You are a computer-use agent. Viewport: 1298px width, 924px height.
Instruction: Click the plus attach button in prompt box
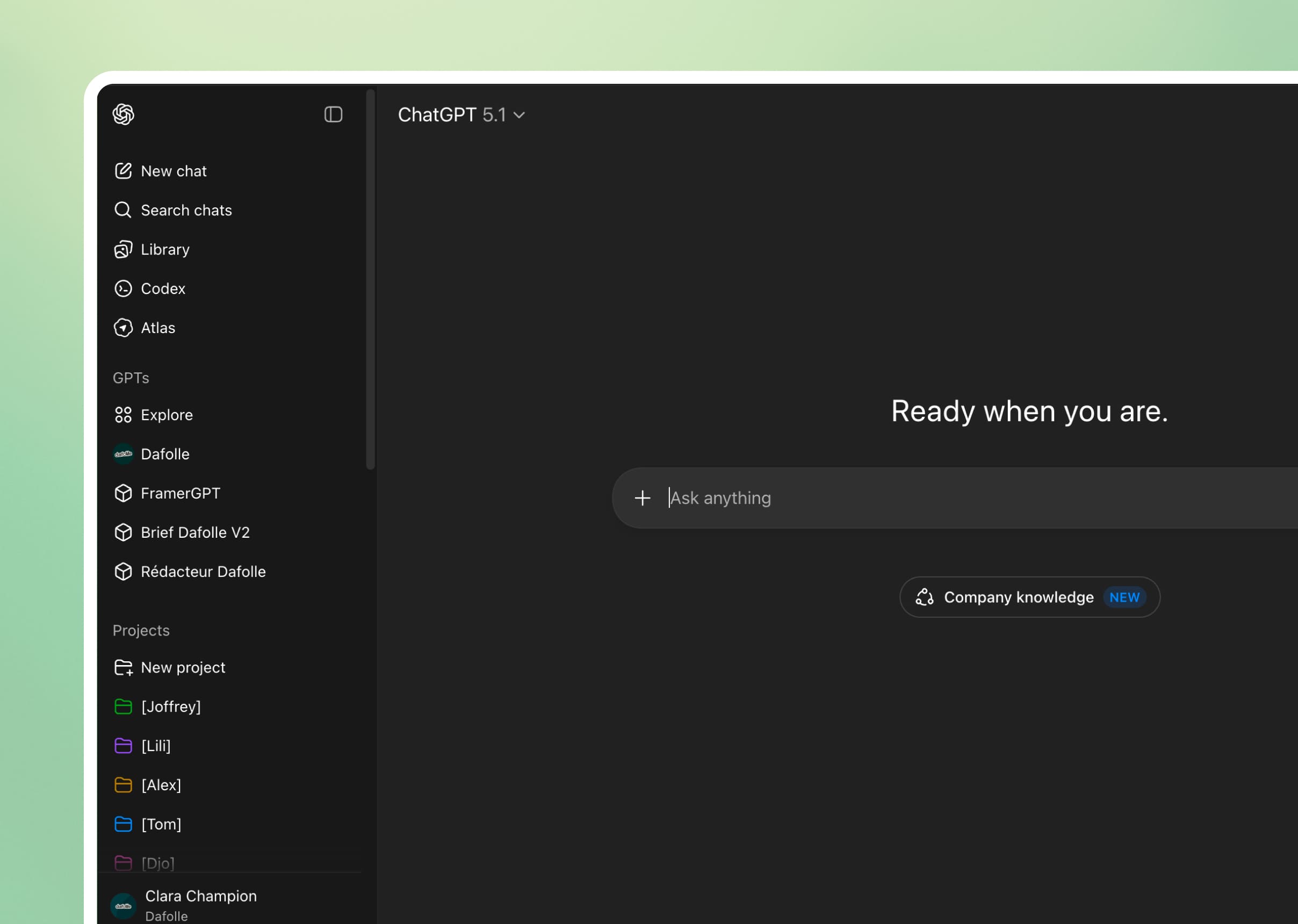(x=642, y=499)
